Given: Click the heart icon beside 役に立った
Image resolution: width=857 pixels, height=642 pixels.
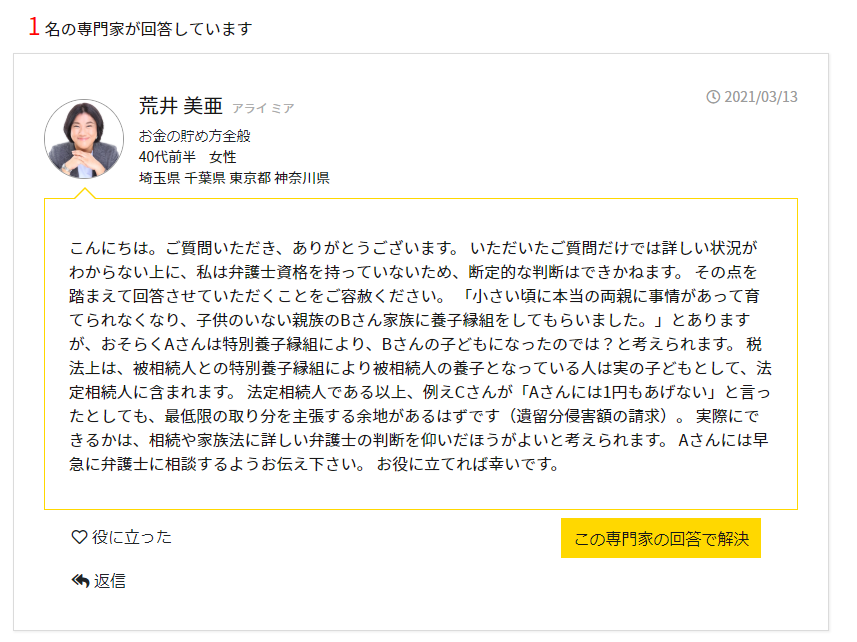Looking at the screenshot, I should point(79,537).
